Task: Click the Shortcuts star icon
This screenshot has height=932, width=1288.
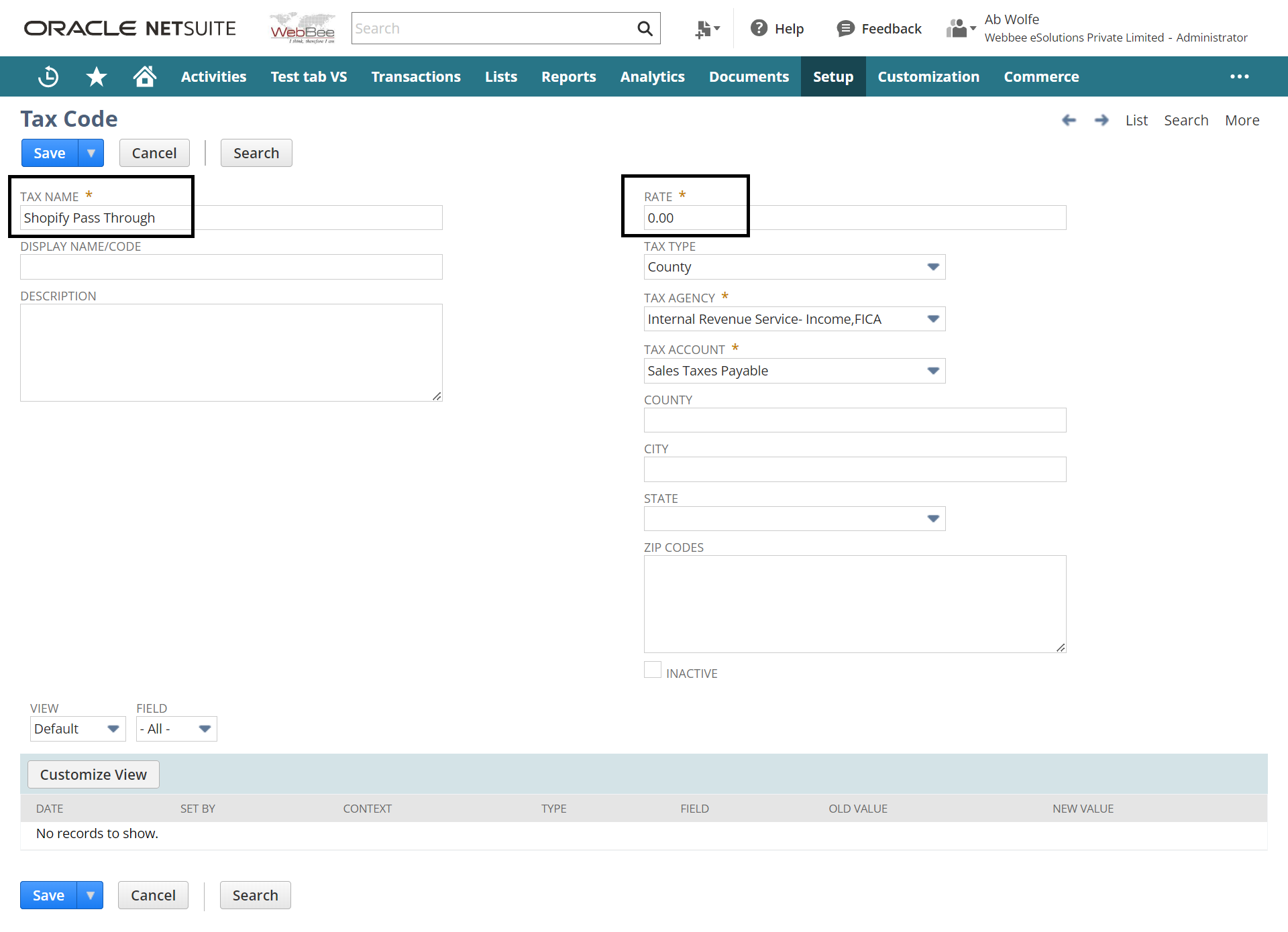Action: 97,76
